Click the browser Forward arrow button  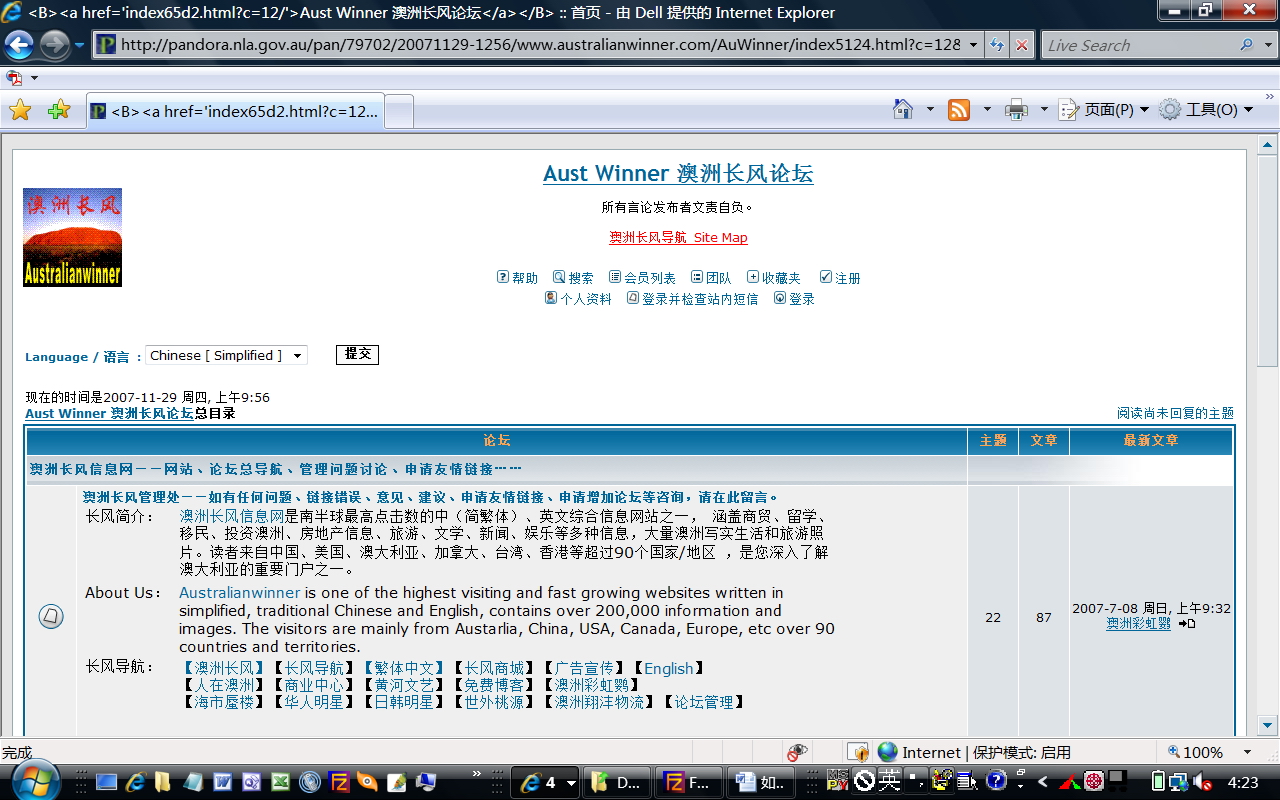pos(54,45)
